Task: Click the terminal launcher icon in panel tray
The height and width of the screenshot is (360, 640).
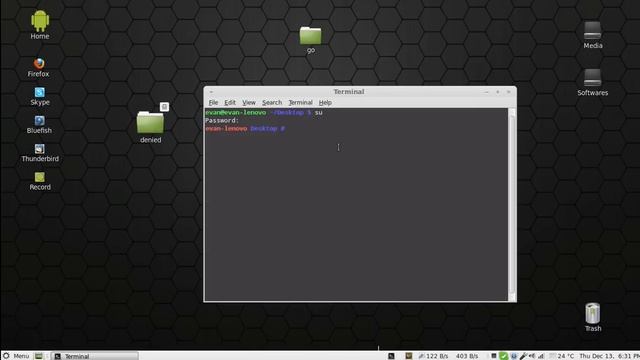Action: [391, 356]
